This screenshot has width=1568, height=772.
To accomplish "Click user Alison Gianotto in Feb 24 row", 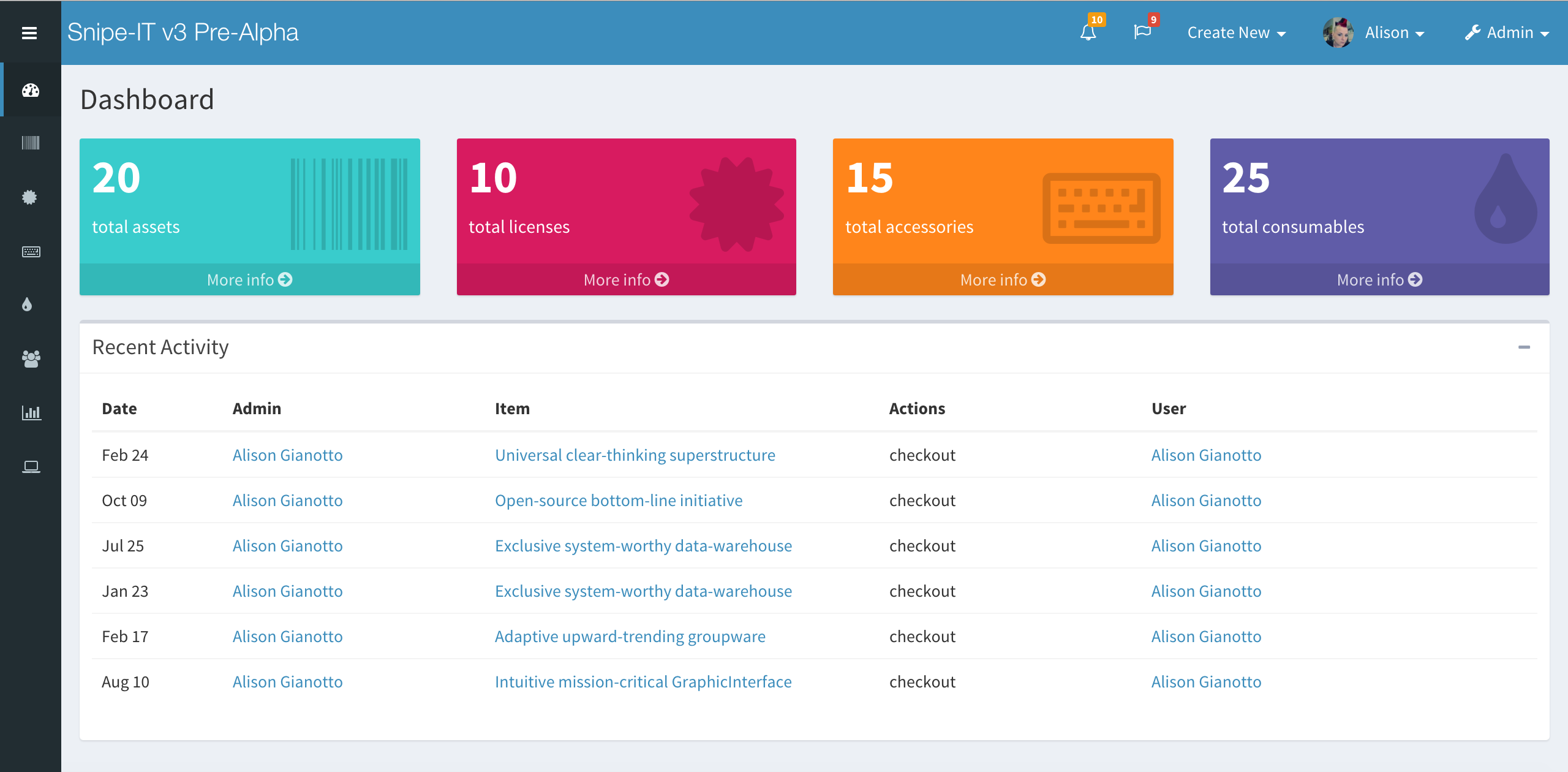I will click(1207, 455).
